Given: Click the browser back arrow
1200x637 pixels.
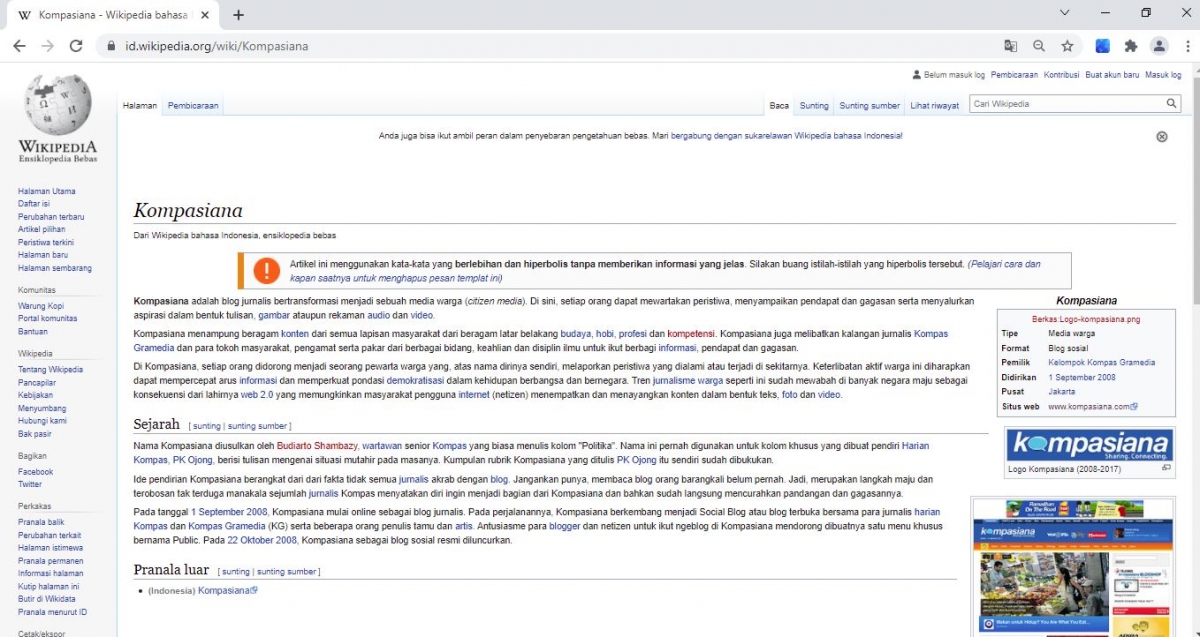Looking at the screenshot, I should click(19, 46).
